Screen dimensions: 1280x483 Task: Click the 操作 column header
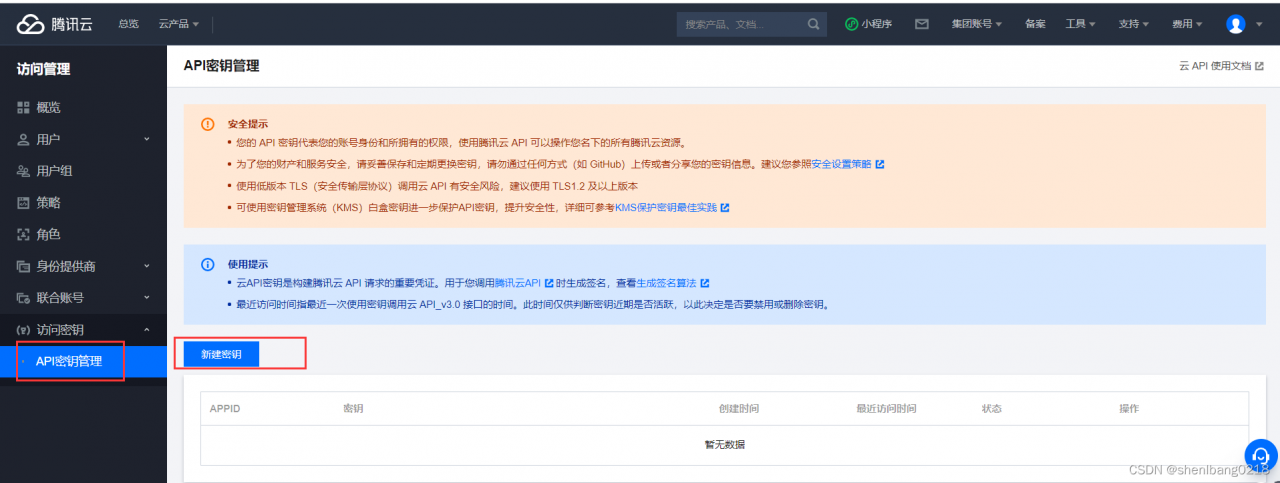click(1129, 409)
